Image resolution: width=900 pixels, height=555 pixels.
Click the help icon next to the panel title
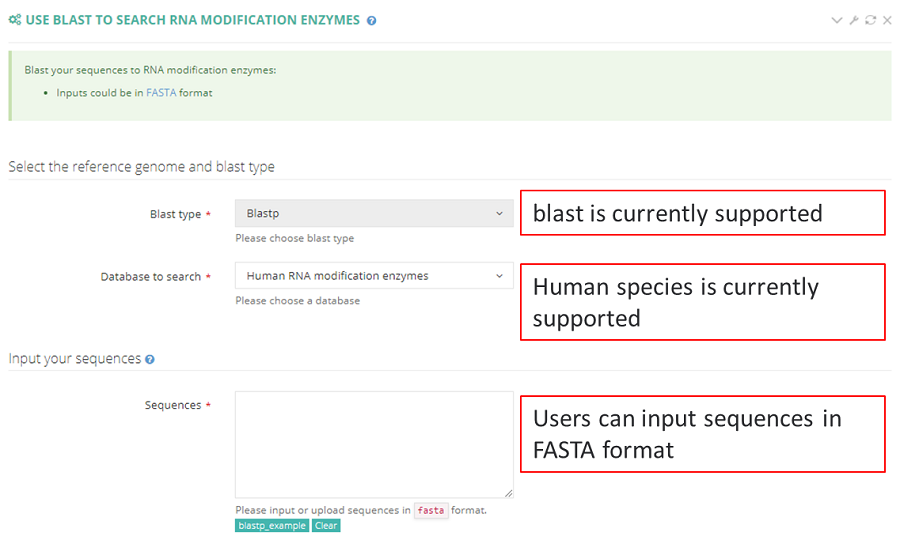click(x=372, y=21)
